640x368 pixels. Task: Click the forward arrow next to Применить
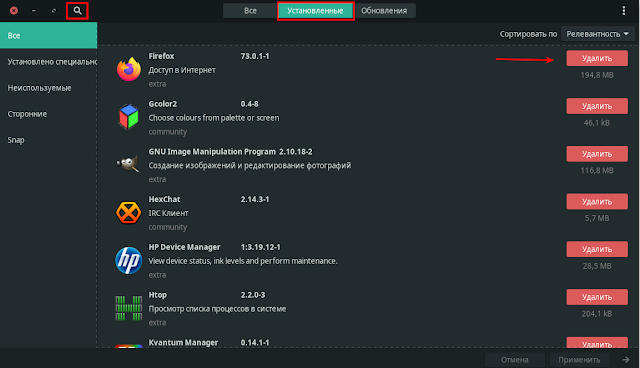pos(626,359)
